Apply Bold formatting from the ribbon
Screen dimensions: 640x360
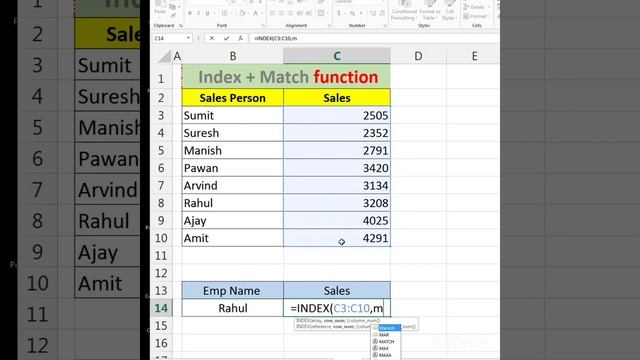pos(190,13)
